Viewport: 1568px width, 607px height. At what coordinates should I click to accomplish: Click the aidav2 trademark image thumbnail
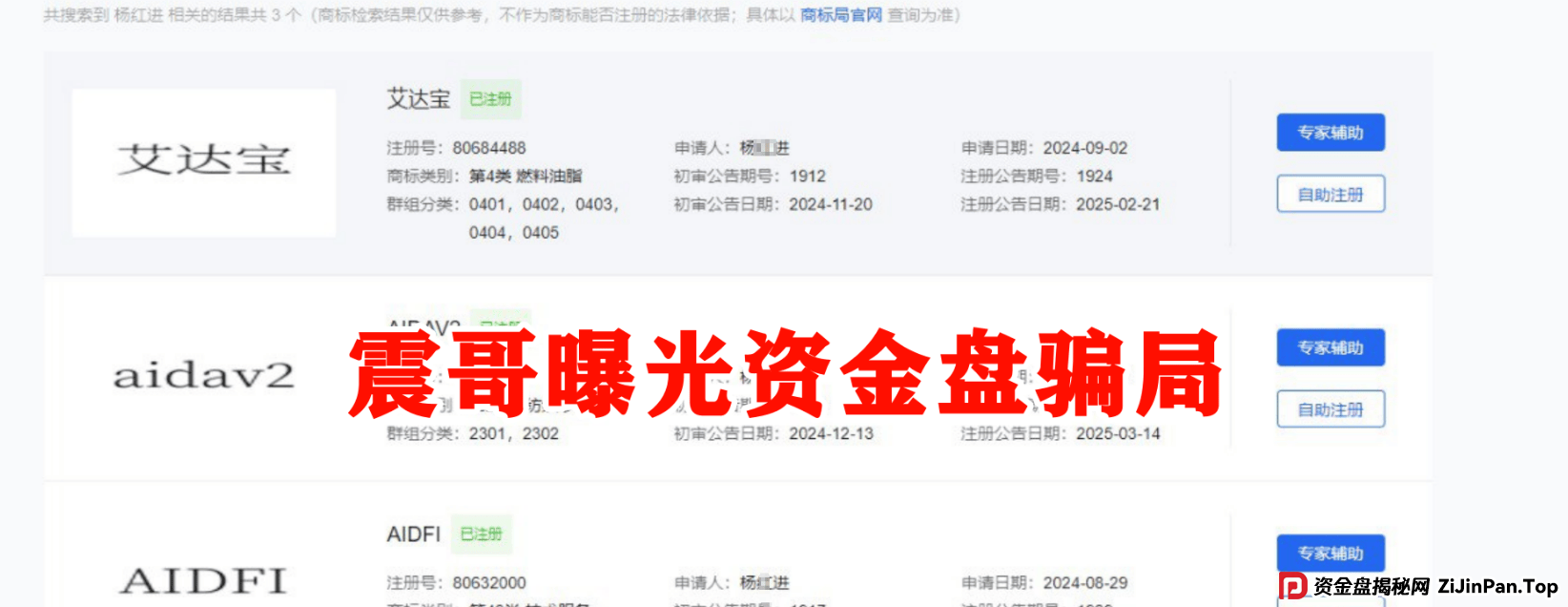[203, 376]
